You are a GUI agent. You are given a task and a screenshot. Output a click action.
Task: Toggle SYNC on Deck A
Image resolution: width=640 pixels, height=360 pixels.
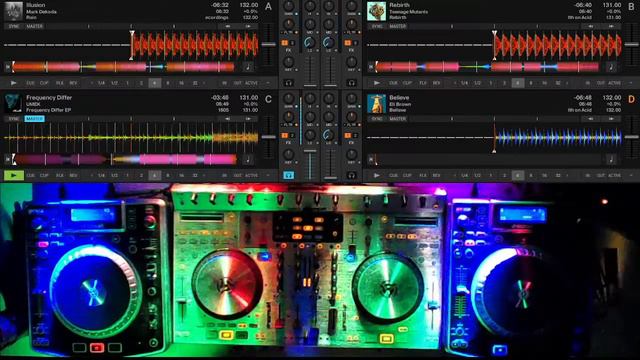point(14,26)
